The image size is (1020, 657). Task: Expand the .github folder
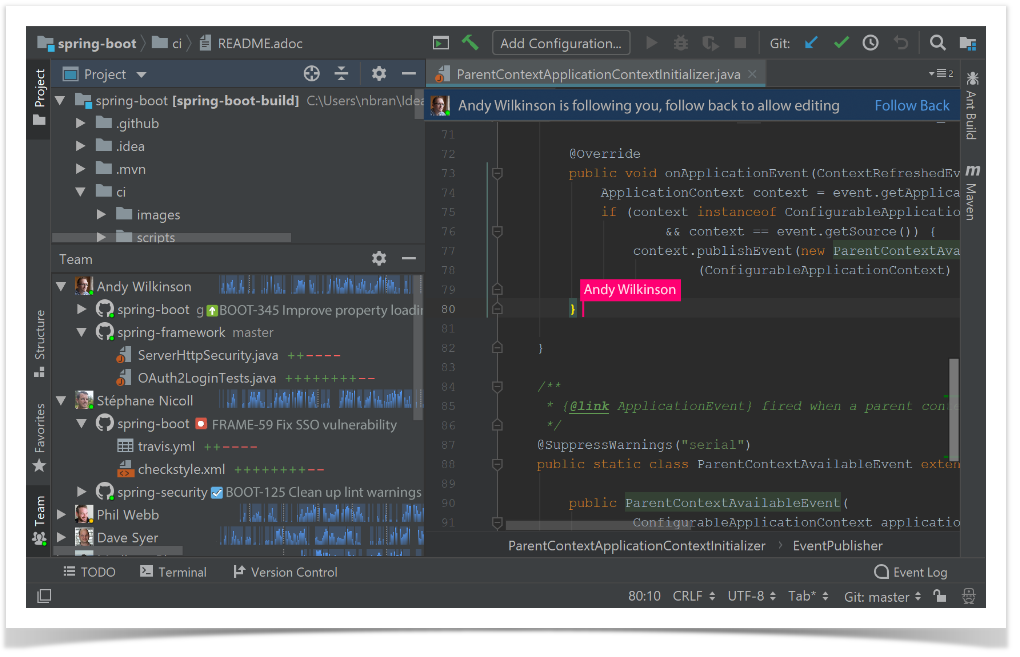pyautogui.click(x=81, y=123)
